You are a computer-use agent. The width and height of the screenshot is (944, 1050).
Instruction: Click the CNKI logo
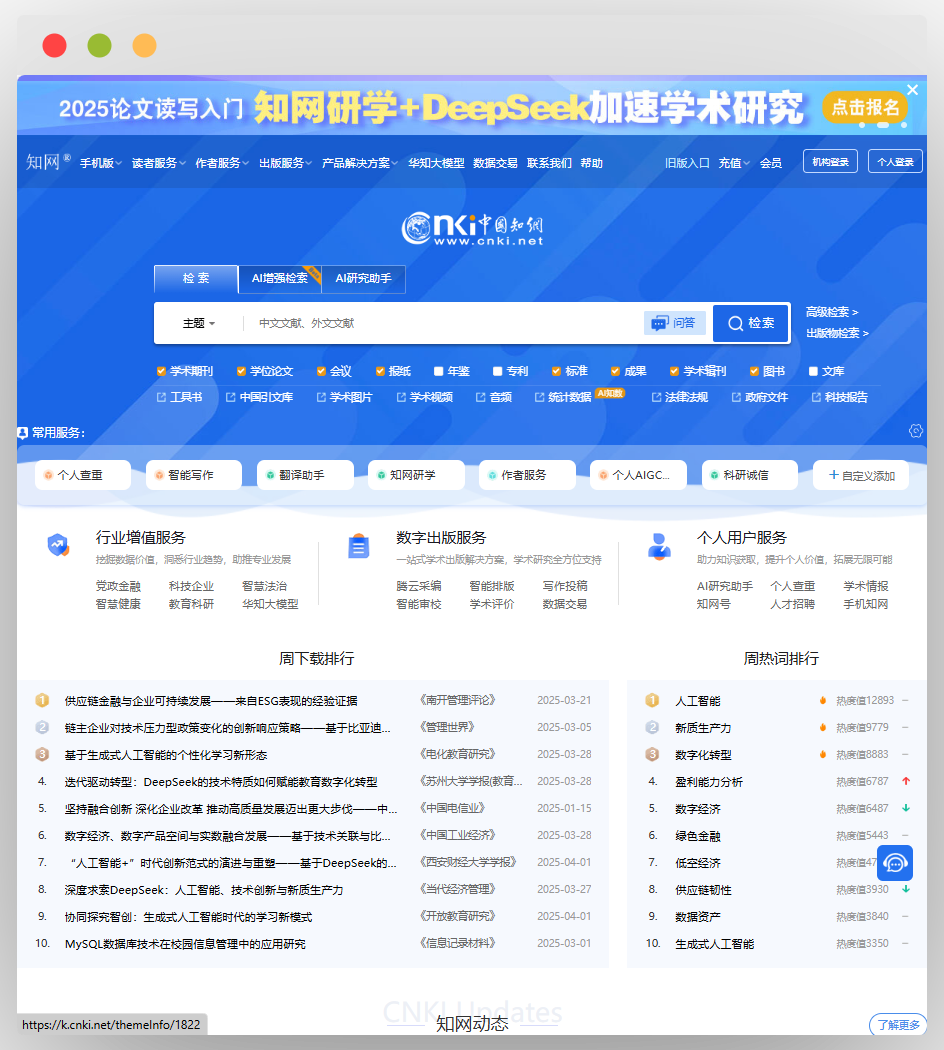point(472,229)
